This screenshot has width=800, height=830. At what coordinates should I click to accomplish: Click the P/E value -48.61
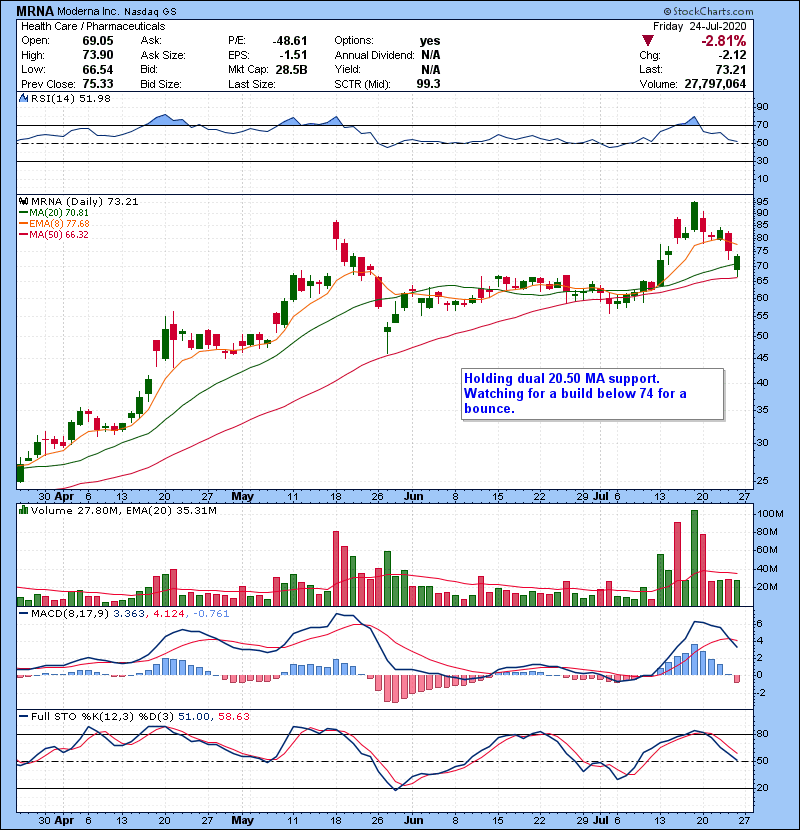pyautogui.click(x=290, y=41)
